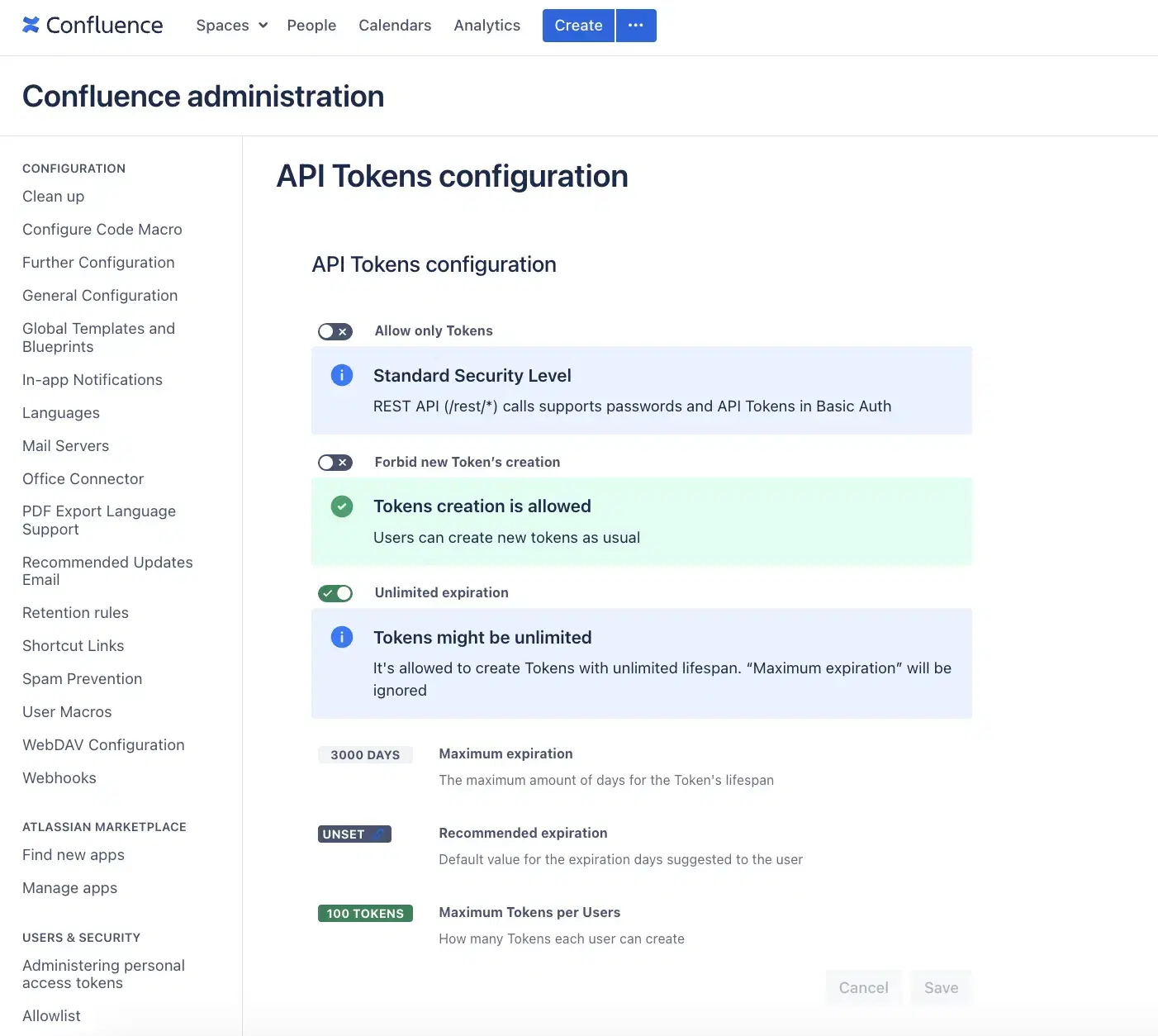Open Administering personal access tokens

click(104, 974)
